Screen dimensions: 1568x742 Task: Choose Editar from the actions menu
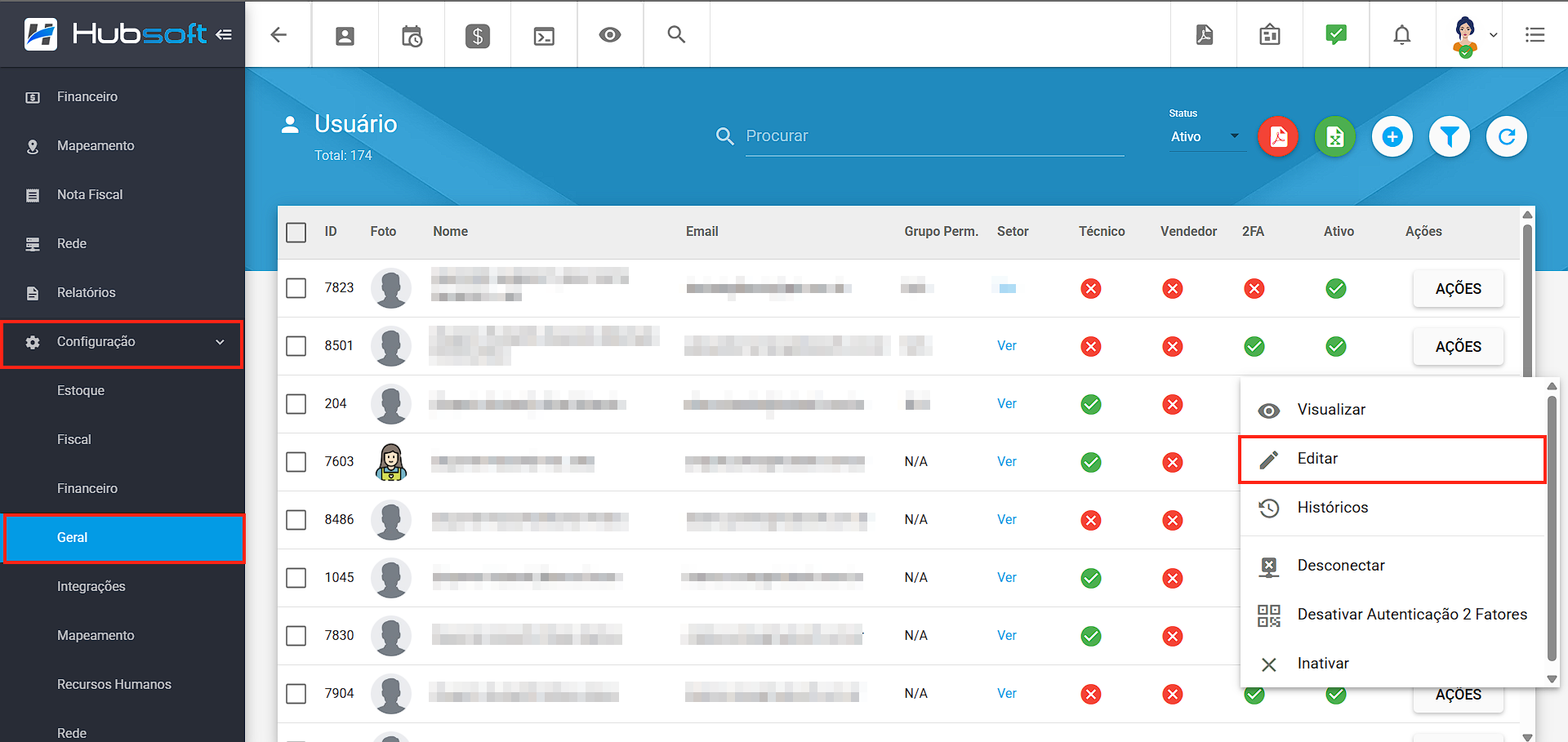pos(1393,459)
